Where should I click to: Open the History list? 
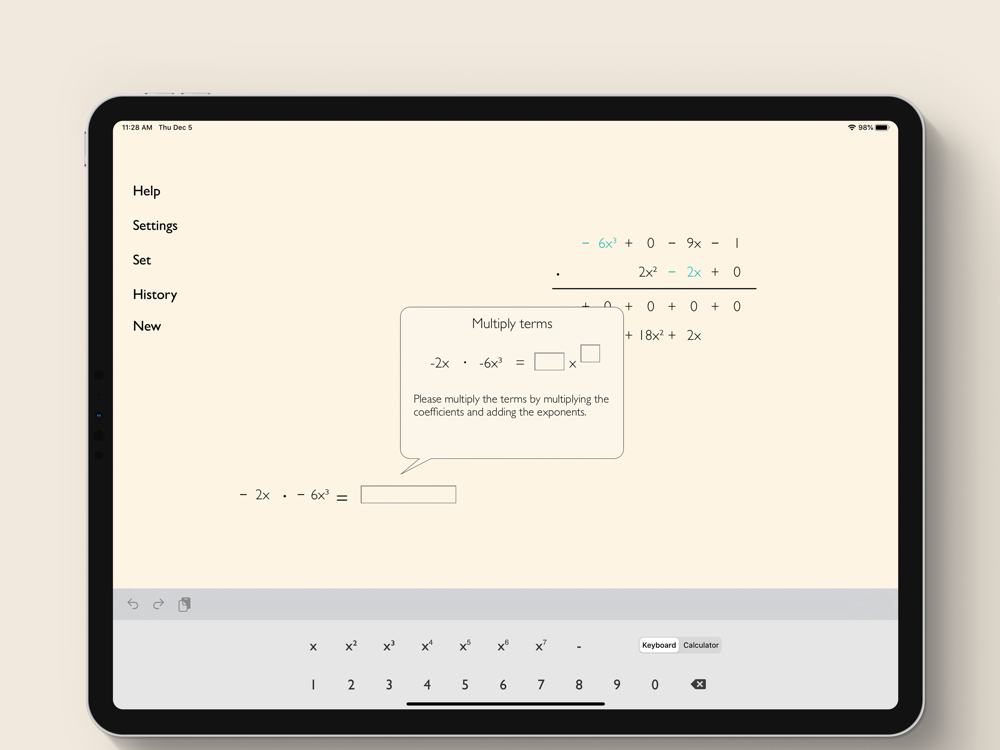(155, 294)
